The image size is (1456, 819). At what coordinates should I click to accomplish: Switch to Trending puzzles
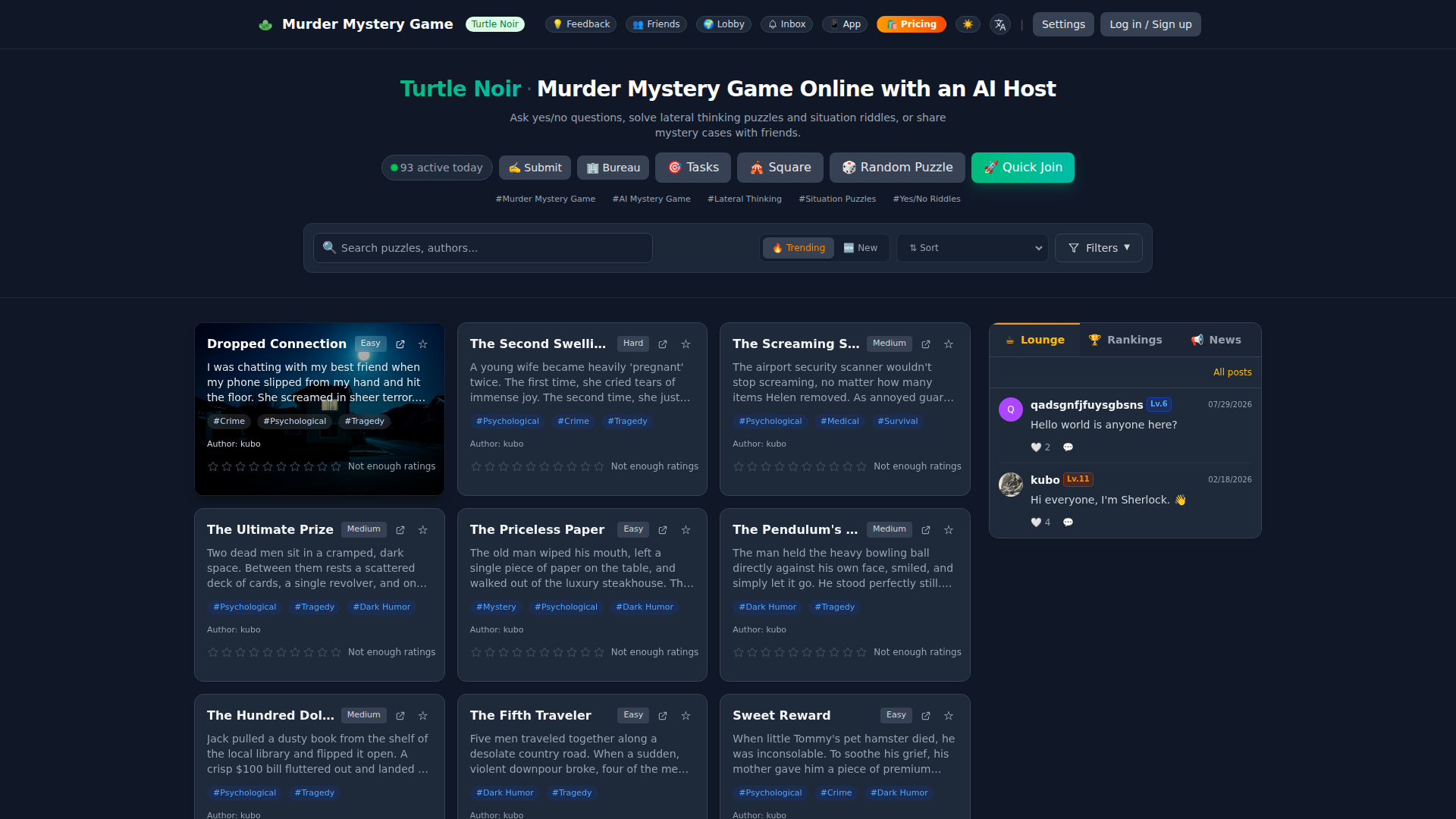pyautogui.click(x=799, y=248)
